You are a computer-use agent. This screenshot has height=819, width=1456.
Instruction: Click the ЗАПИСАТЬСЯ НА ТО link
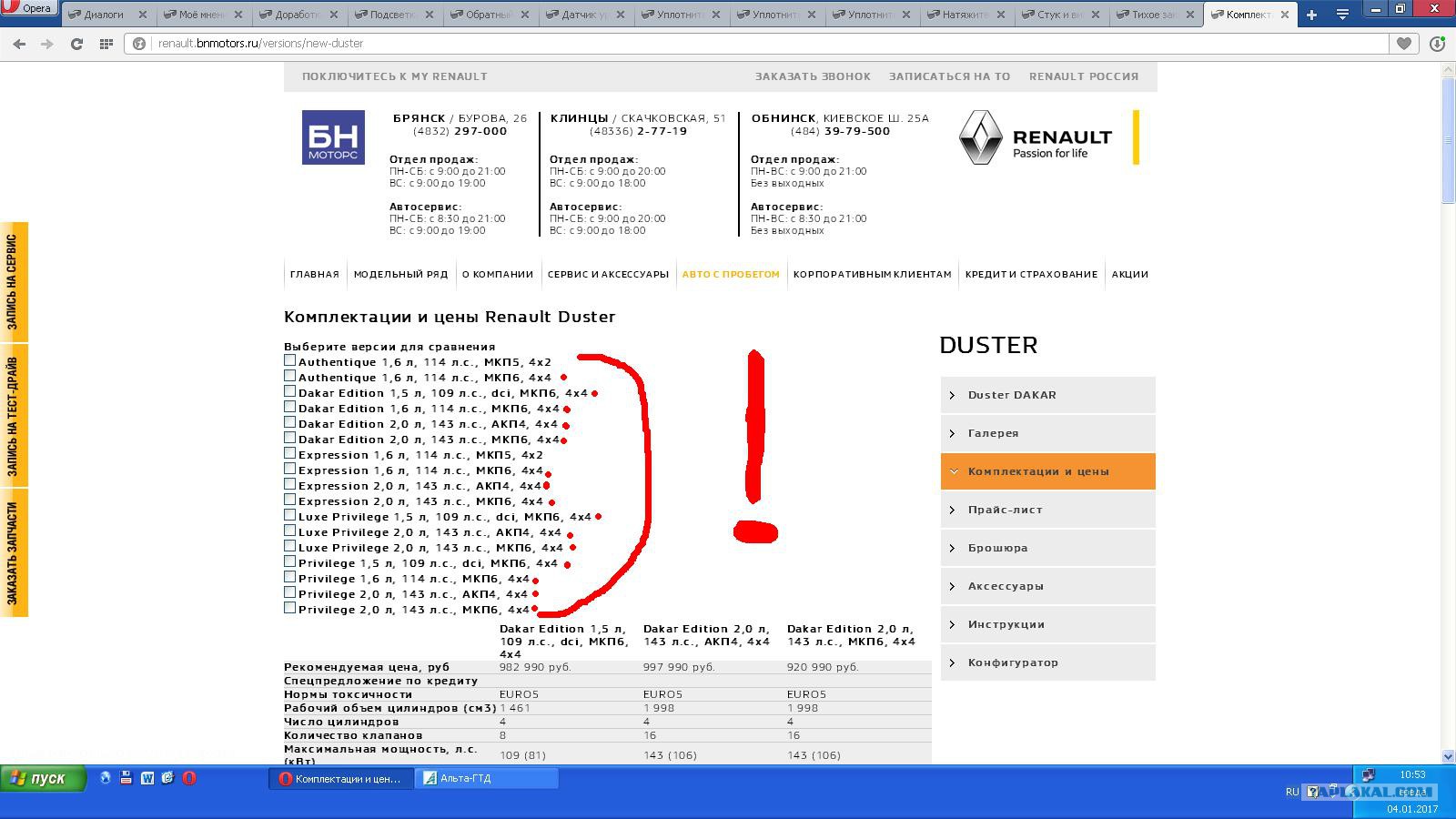[949, 76]
